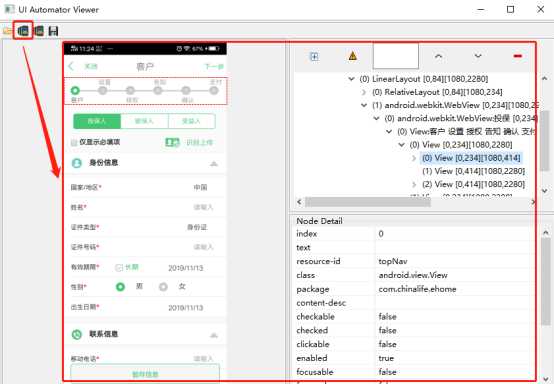The height and width of the screenshot is (384, 554).
Task: Expand the (0) RelativeLayout tree node
Action: tap(364, 92)
